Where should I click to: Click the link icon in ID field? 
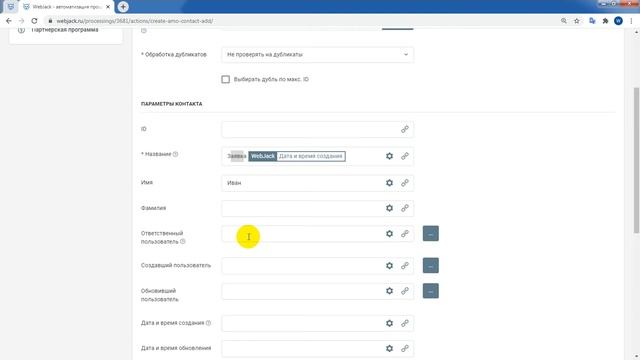404,129
